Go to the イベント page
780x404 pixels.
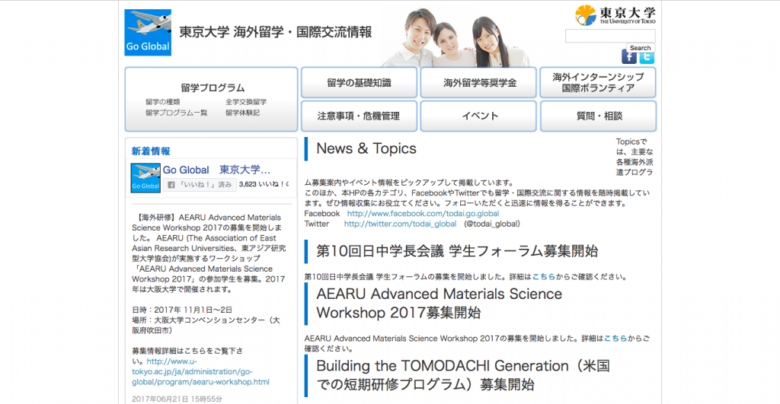479,116
